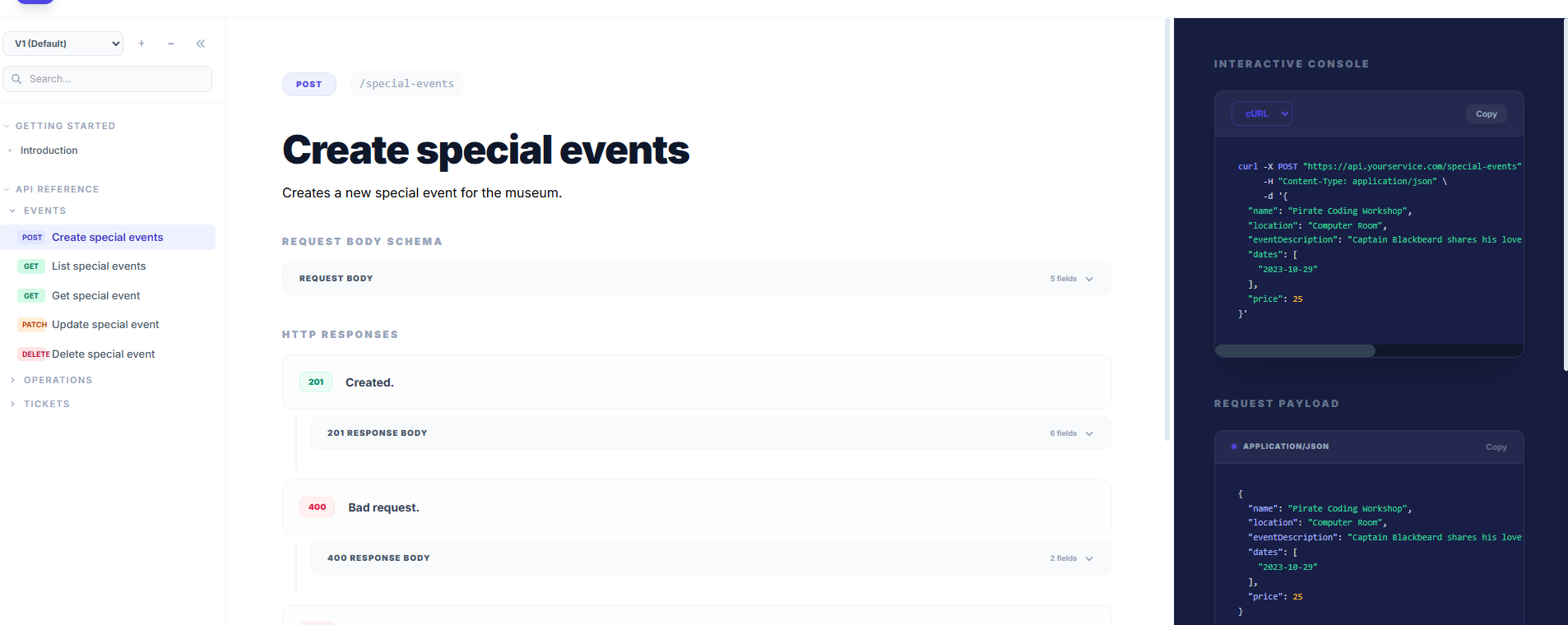Click the PATCH badge for Update special event
Image resolution: width=1568 pixels, height=625 pixels.
pyautogui.click(x=33, y=324)
